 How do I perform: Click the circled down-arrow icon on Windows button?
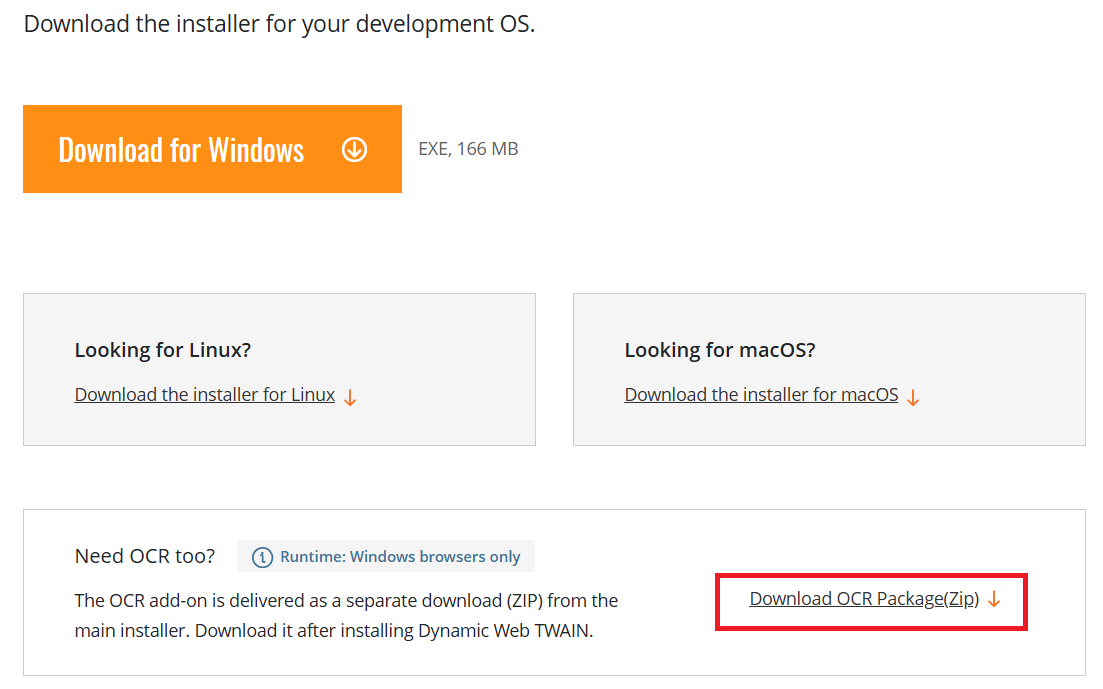[354, 150]
